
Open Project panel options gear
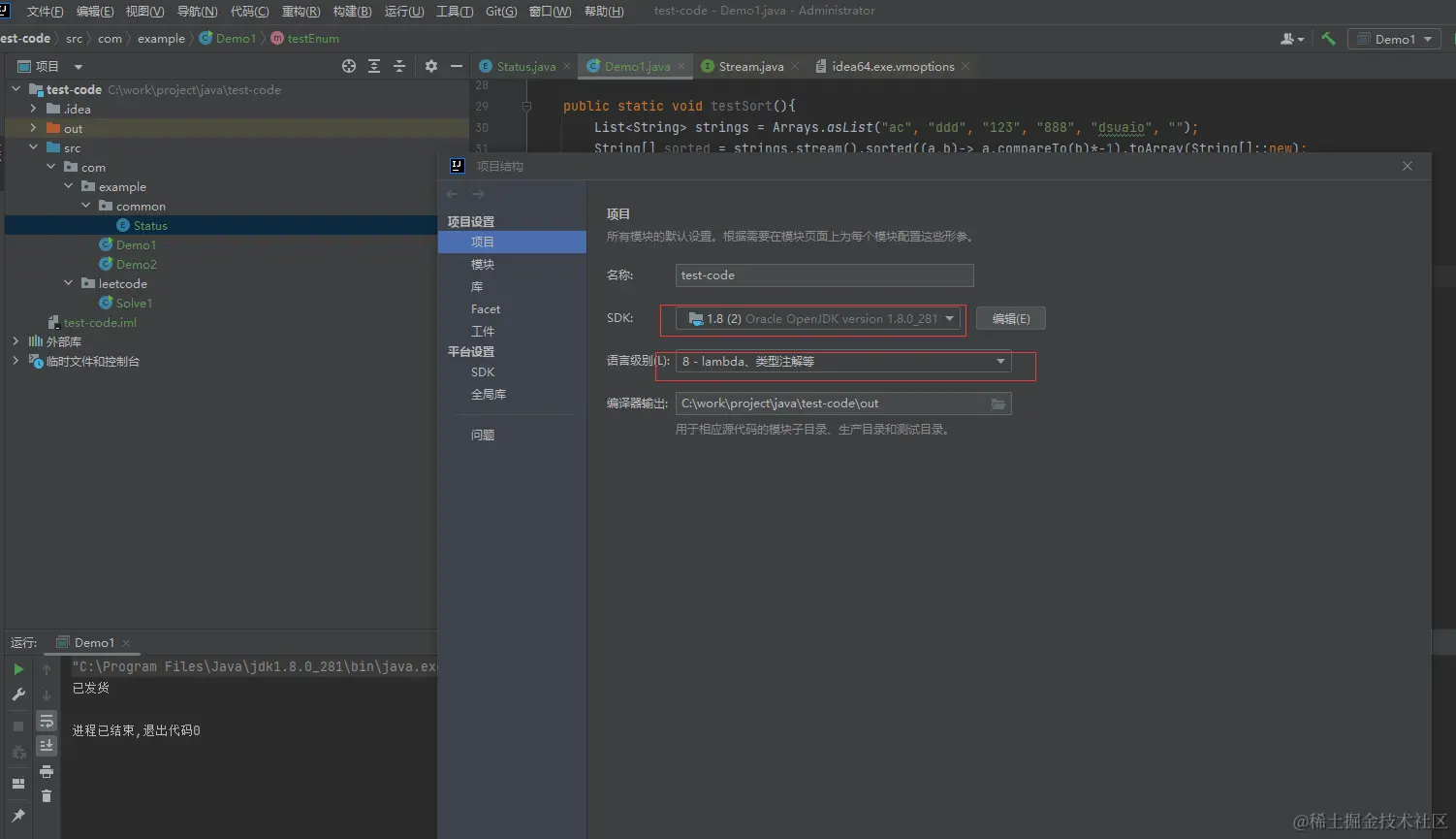point(431,66)
